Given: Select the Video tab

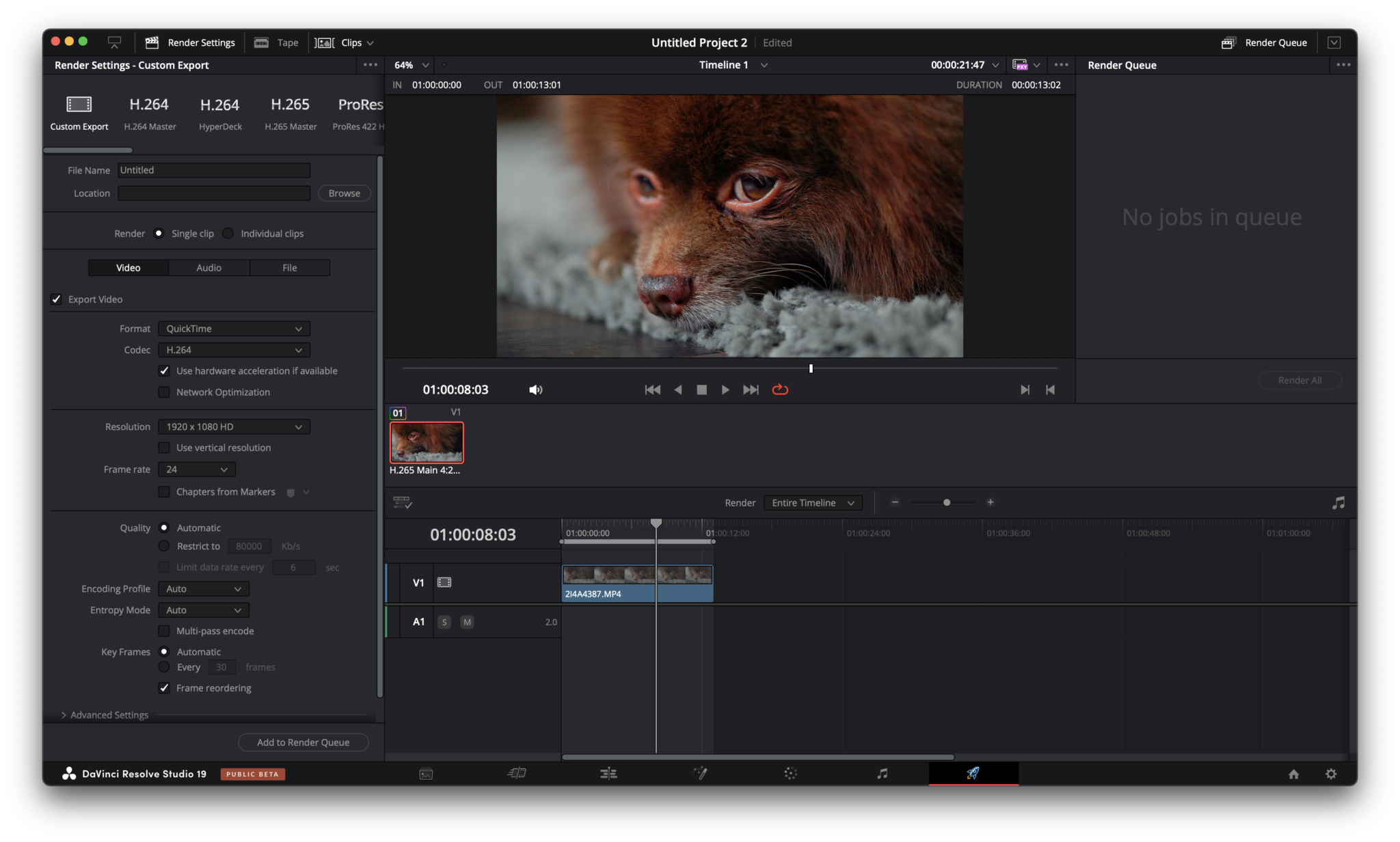Looking at the screenshot, I should (128, 268).
